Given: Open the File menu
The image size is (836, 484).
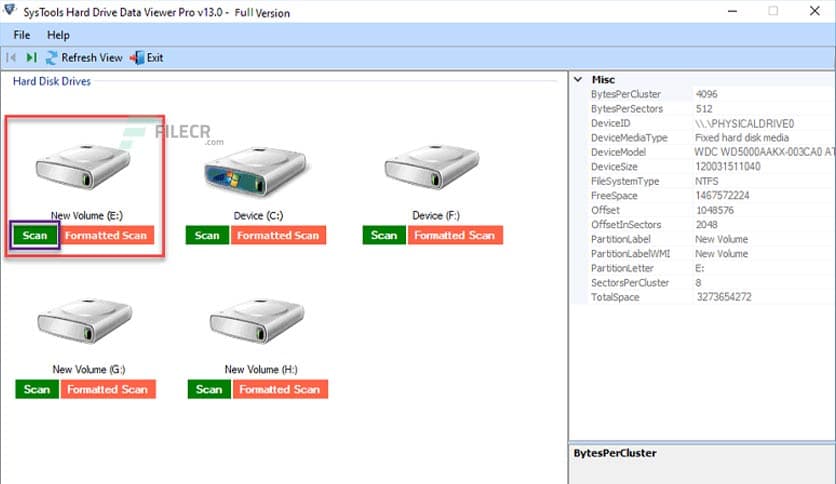Looking at the screenshot, I should tap(21, 35).
